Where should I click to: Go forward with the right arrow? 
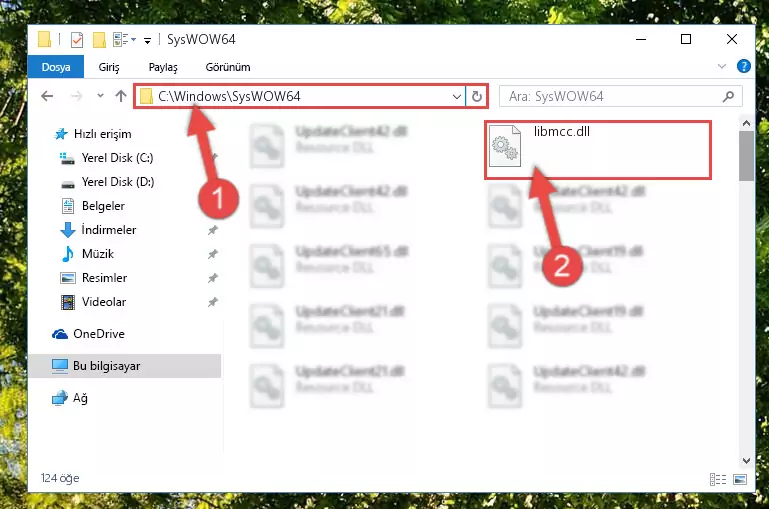[x=76, y=96]
